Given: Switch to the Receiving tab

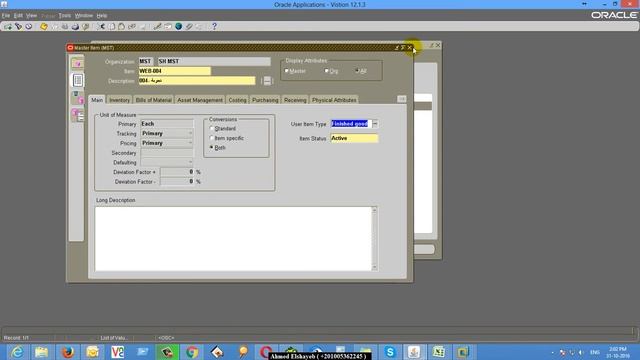Looking at the screenshot, I should click(x=295, y=100).
